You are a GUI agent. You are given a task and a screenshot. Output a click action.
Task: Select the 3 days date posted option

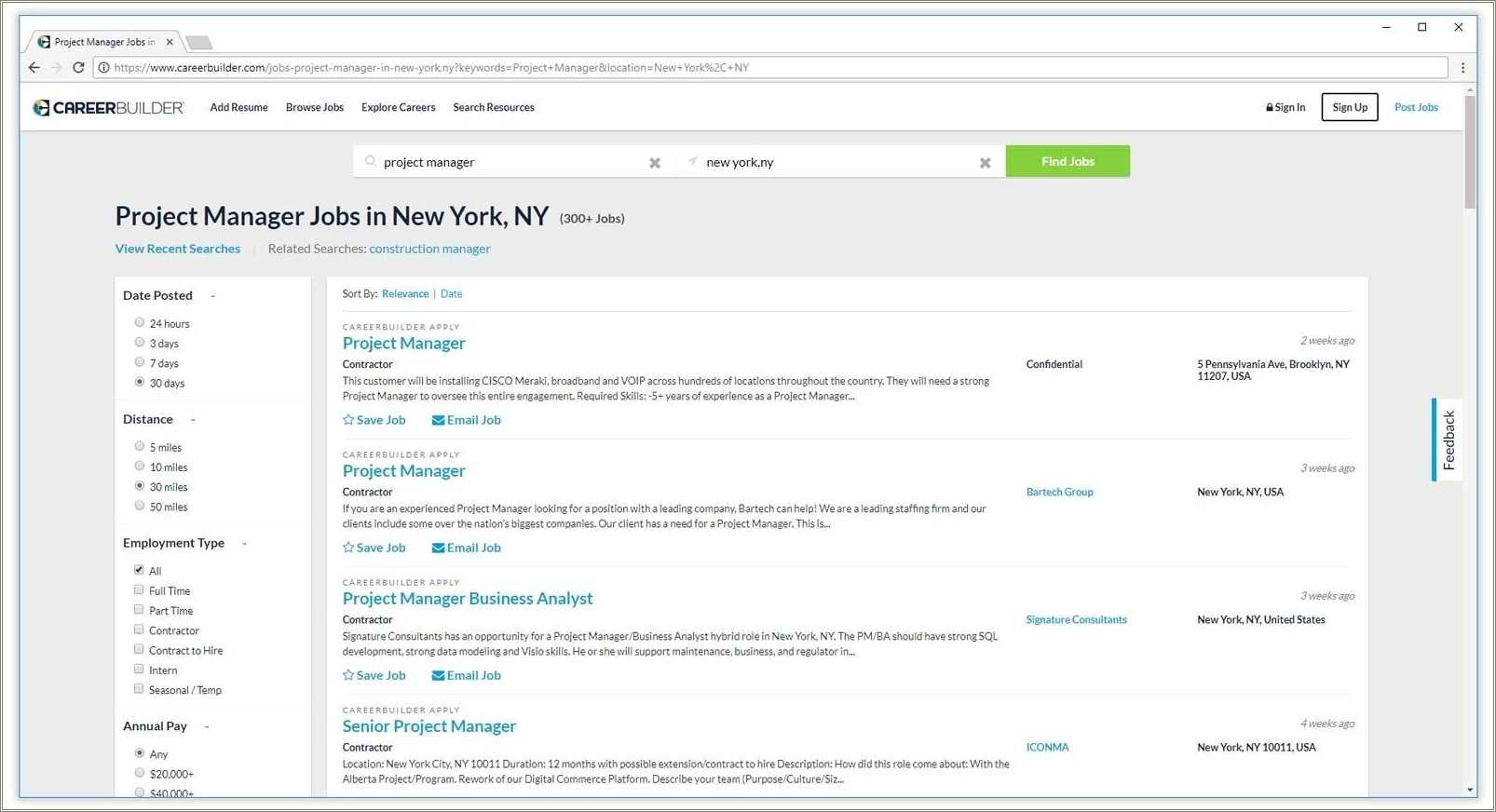140,342
